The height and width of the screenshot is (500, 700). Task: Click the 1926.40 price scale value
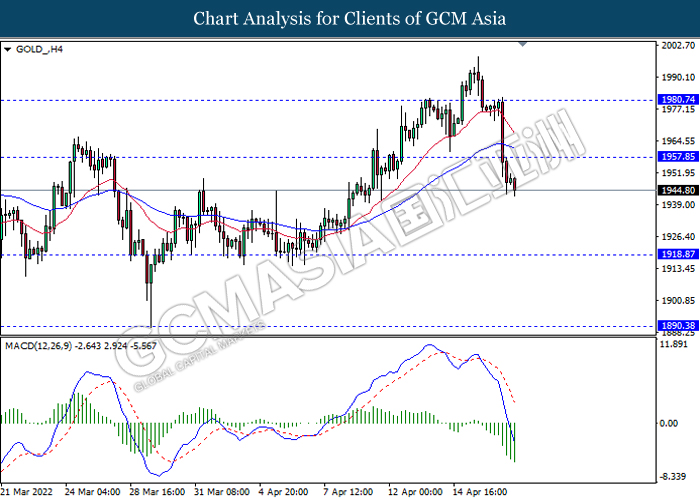678,237
